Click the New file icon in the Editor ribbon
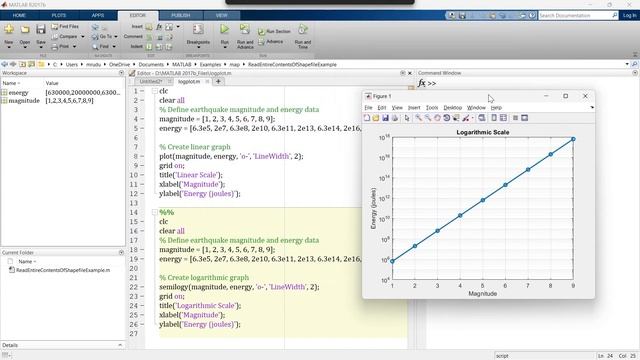The width and height of the screenshot is (640, 360). click(x=9, y=30)
